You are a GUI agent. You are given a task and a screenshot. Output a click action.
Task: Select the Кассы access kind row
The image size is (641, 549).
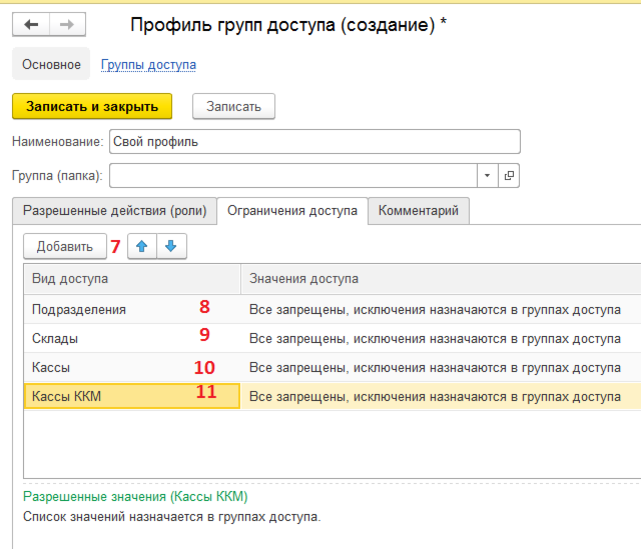point(332,367)
